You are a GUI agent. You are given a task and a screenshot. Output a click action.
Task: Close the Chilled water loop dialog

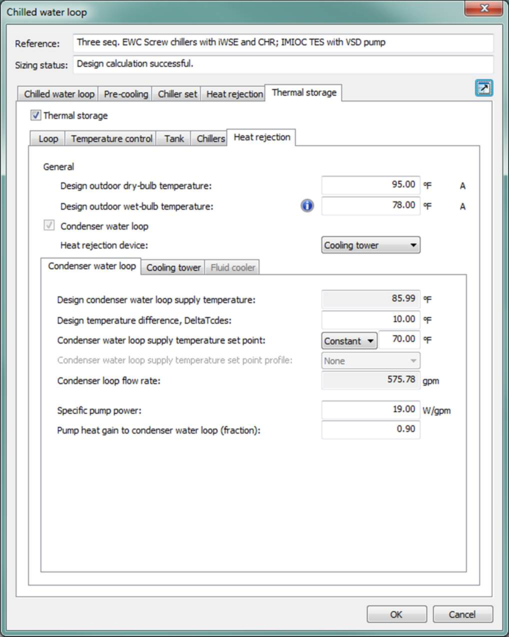(x=483, y=8)
